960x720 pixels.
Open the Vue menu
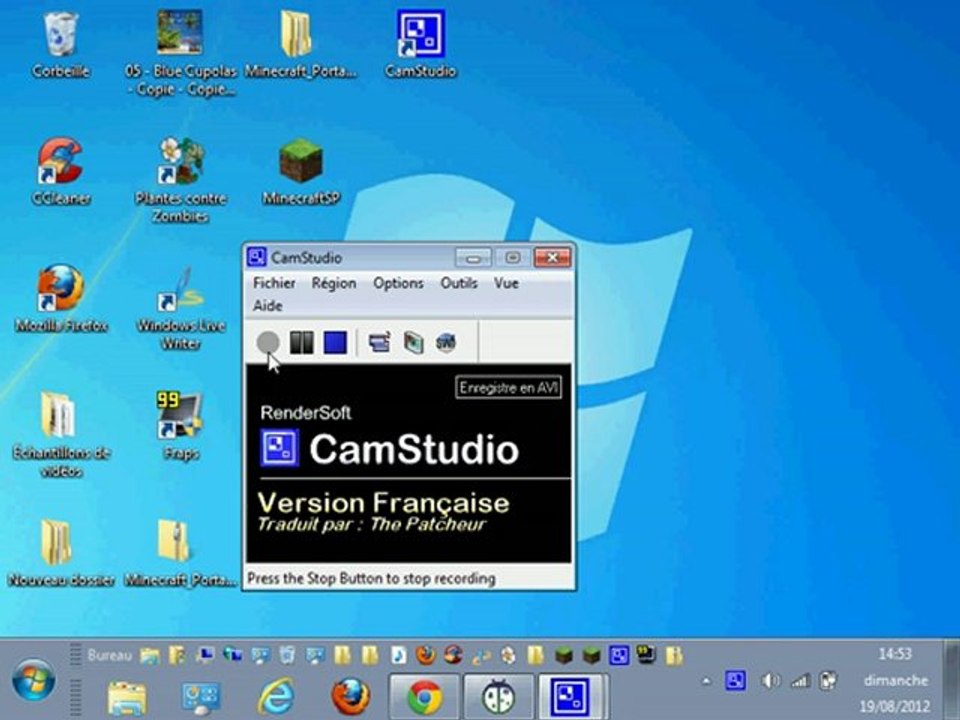(506, 283)
